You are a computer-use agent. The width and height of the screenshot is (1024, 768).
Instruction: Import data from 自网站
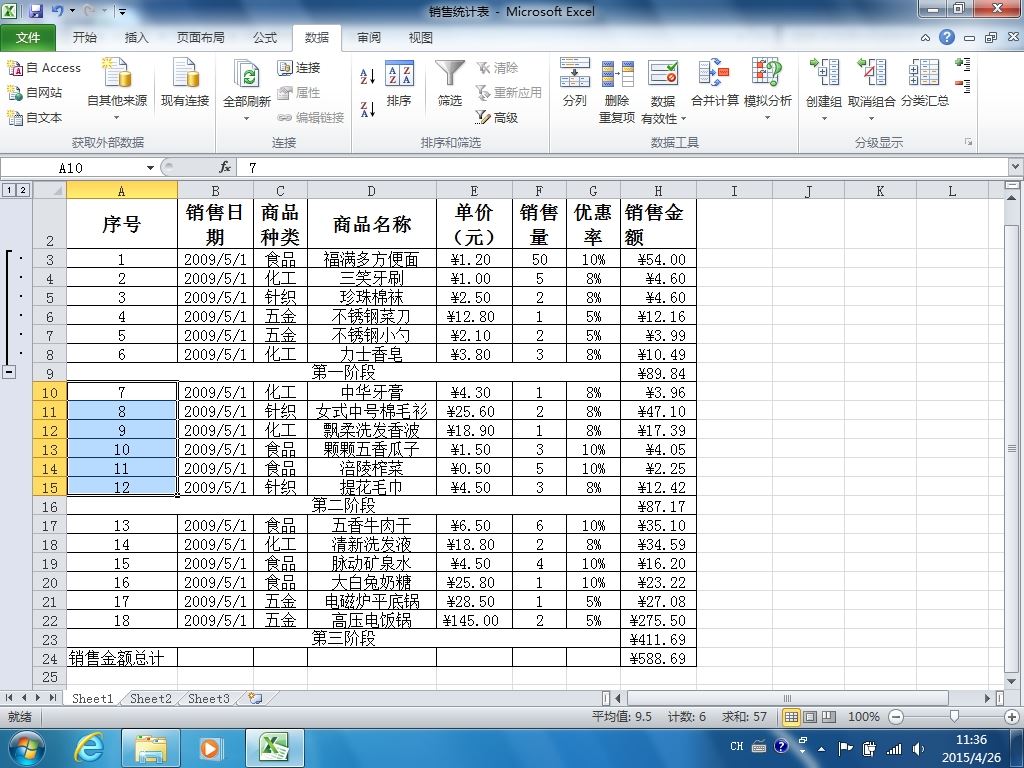35,92
